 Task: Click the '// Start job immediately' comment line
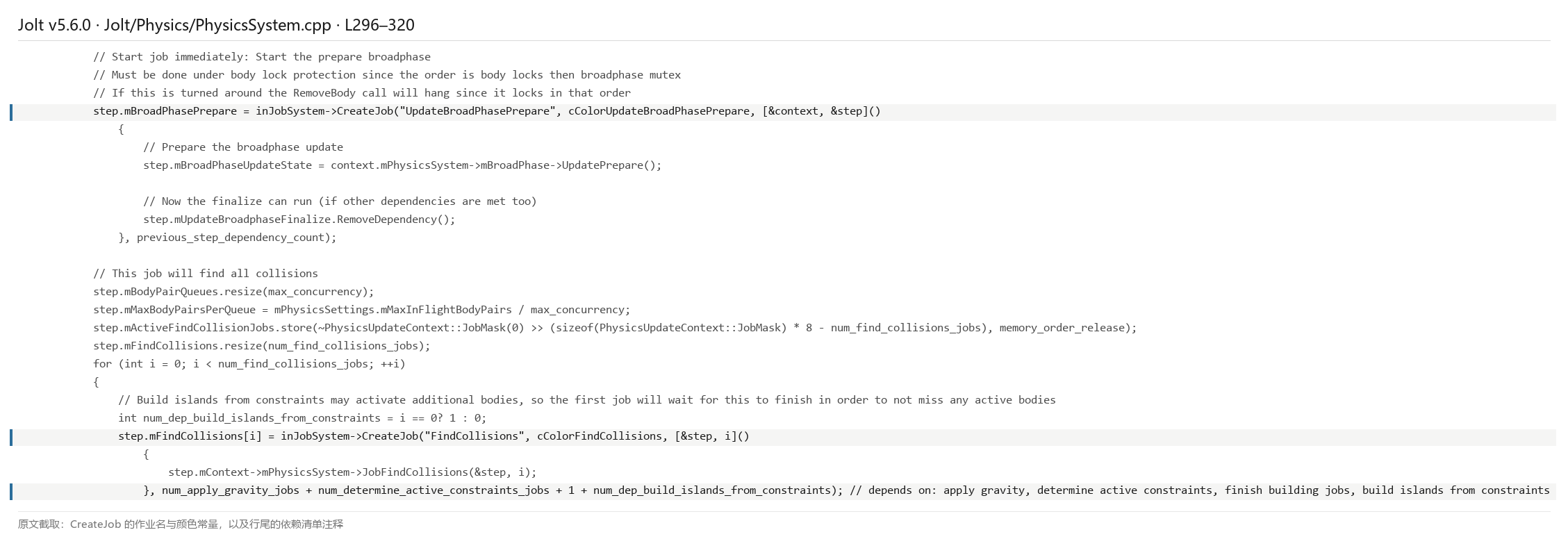(262, 57)
